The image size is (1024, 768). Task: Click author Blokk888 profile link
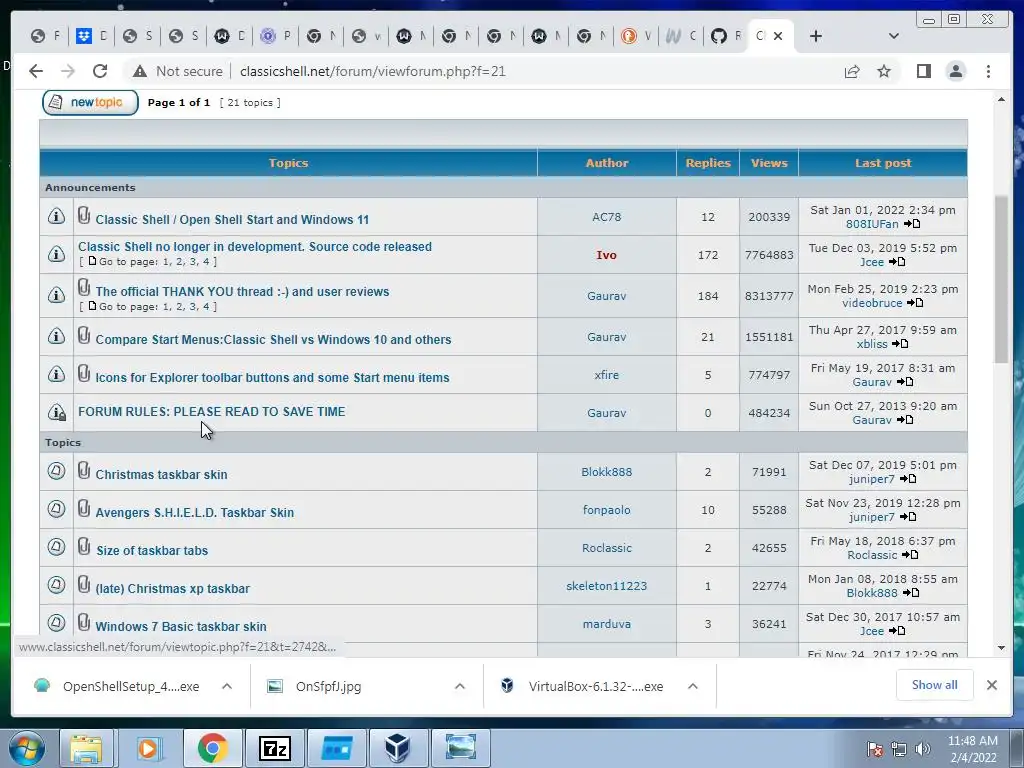pyautogui.click(x=607, y=472)
